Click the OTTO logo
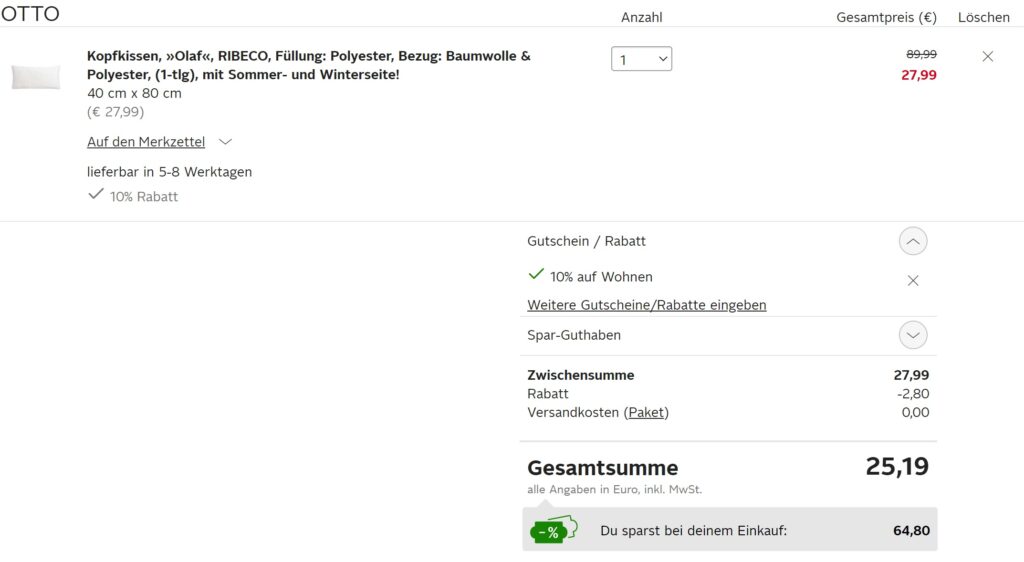This screenshot has height=562, width=1024. pyautogui.click(x=30, y=14)
